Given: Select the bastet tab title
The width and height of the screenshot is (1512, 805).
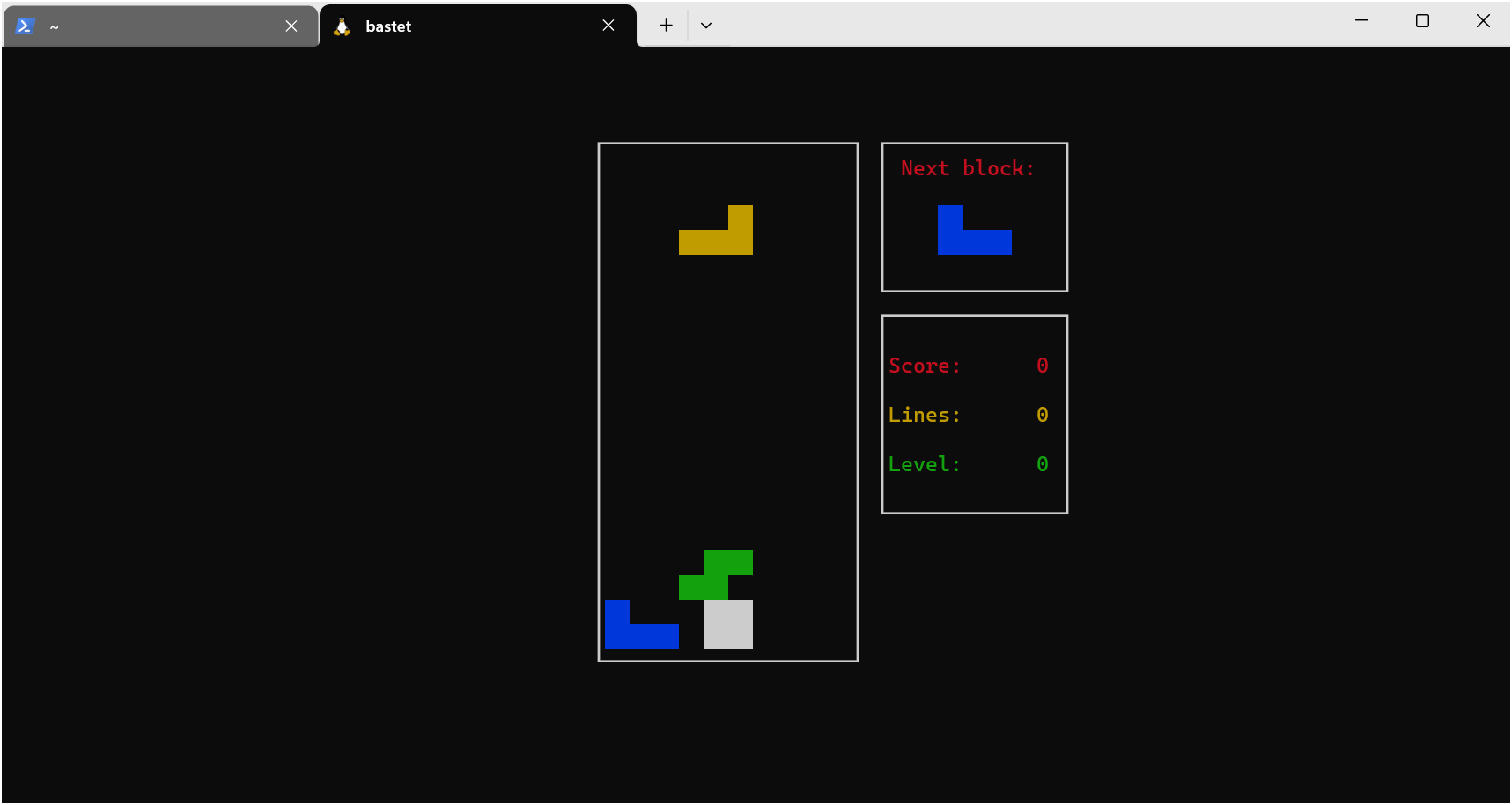Looking at the screenshot, I should pos(388,26).
